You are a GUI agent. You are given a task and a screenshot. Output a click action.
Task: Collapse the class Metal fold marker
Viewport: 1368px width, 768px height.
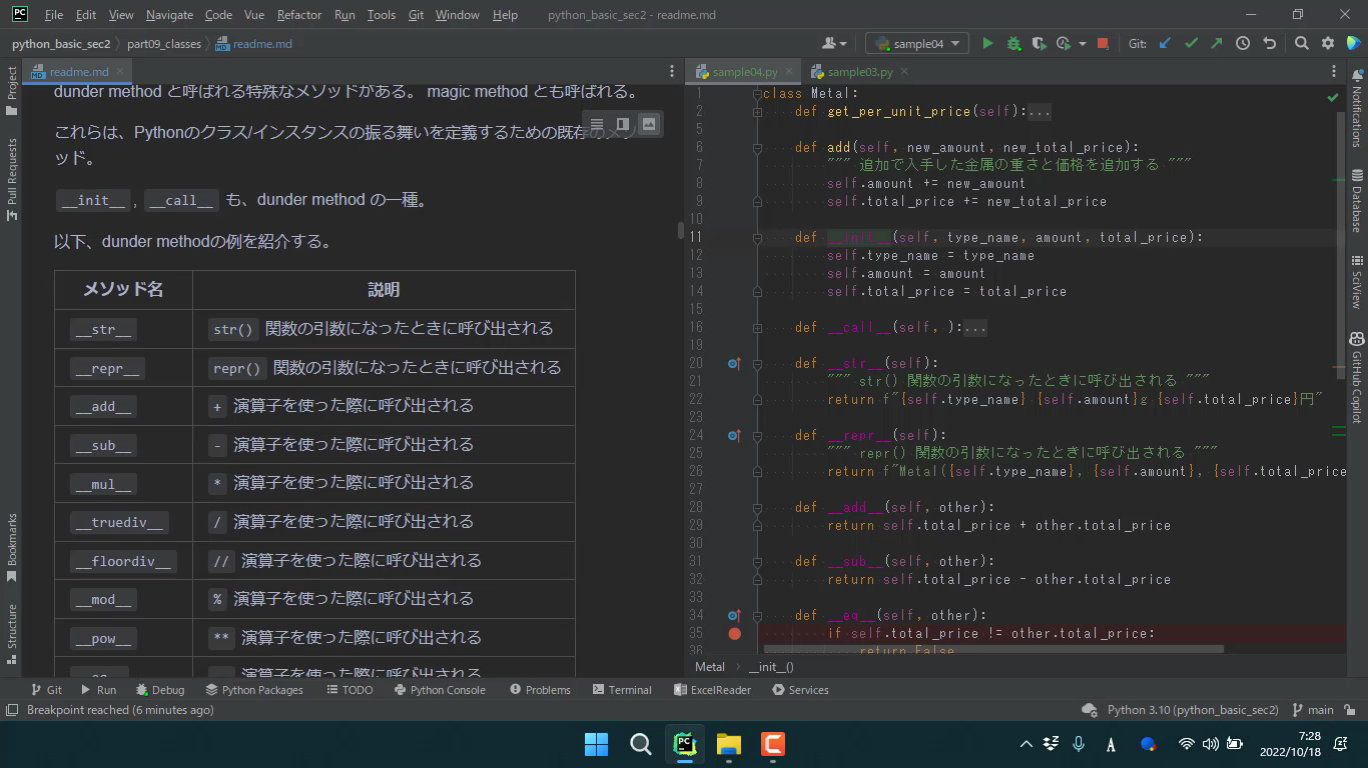(x=758, y=94)
